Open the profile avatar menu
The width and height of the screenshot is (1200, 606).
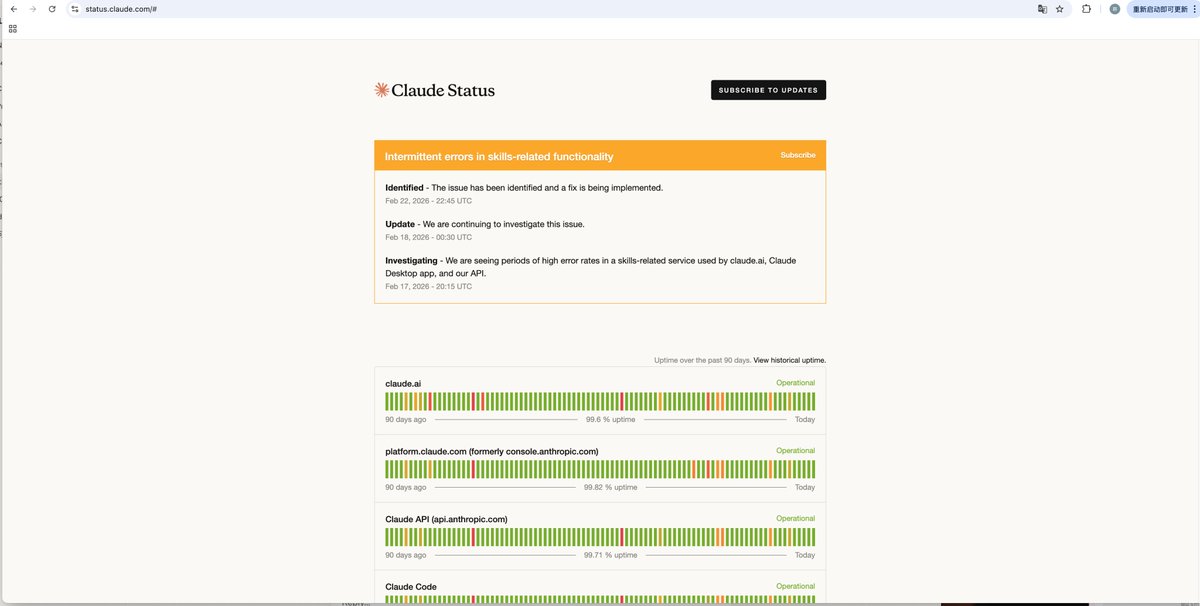tap(1114, 8)
